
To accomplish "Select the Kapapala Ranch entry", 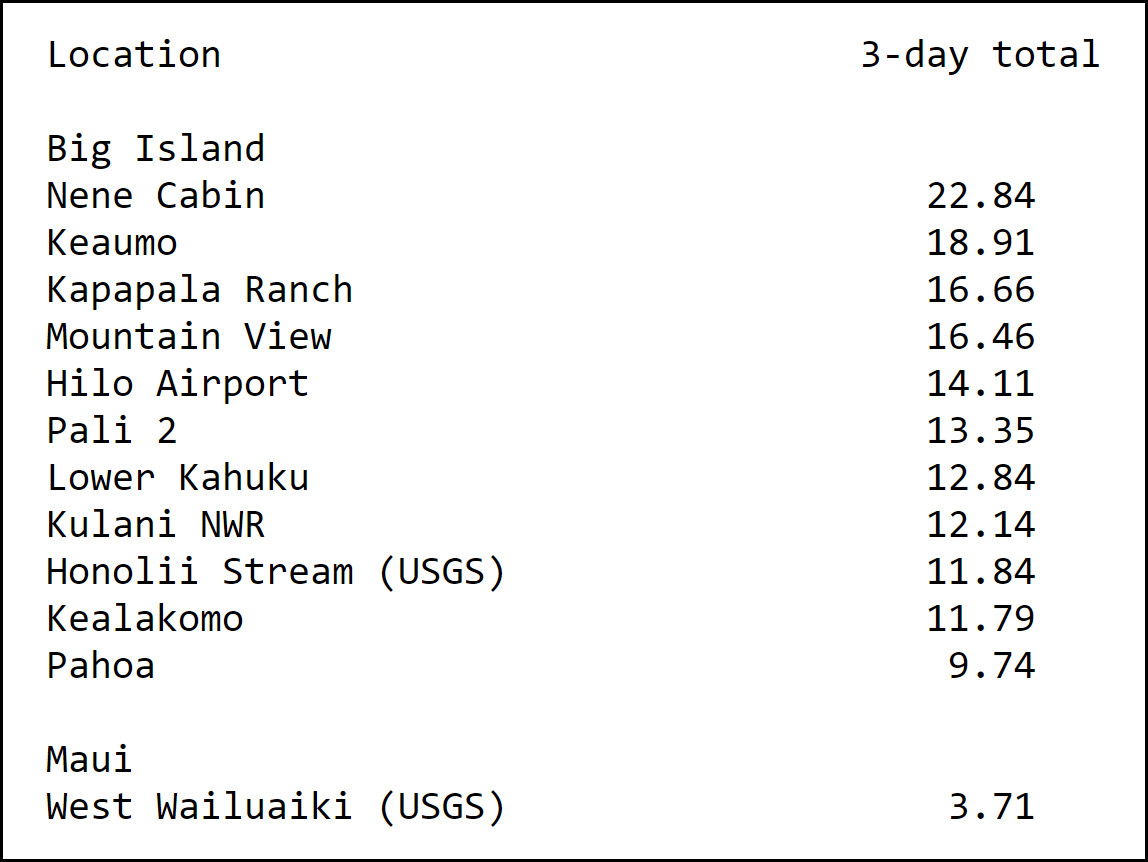I will pos(199,291).
